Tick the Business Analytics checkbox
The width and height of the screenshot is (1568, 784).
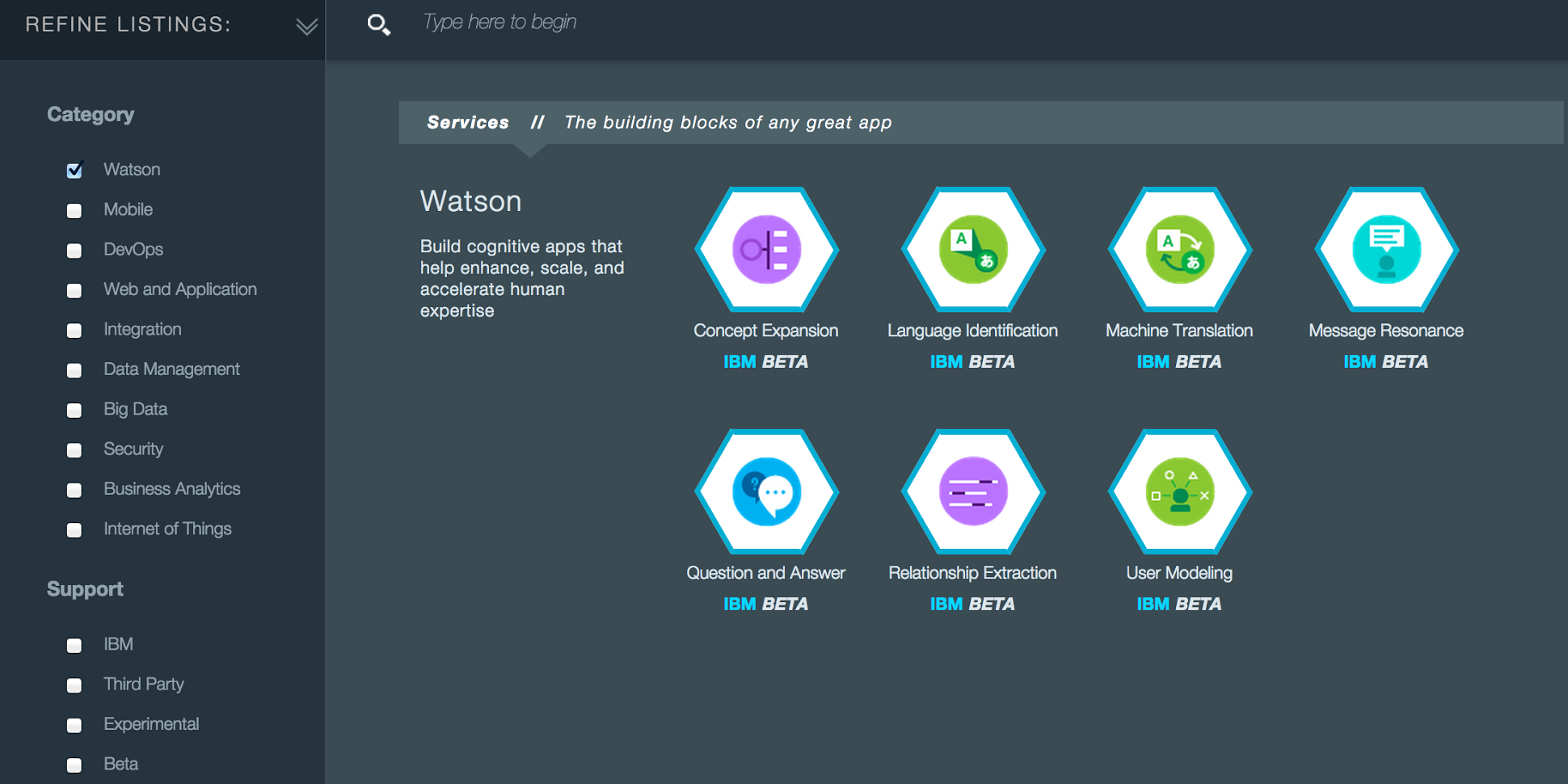[x=74, y=490]
